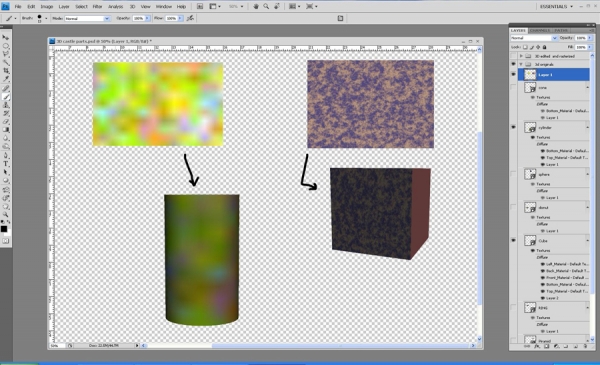The height and width of the screenshot is (365, 600).
Task: Enable airbrush mode in options bar
Action: click(x=190, y=18)
